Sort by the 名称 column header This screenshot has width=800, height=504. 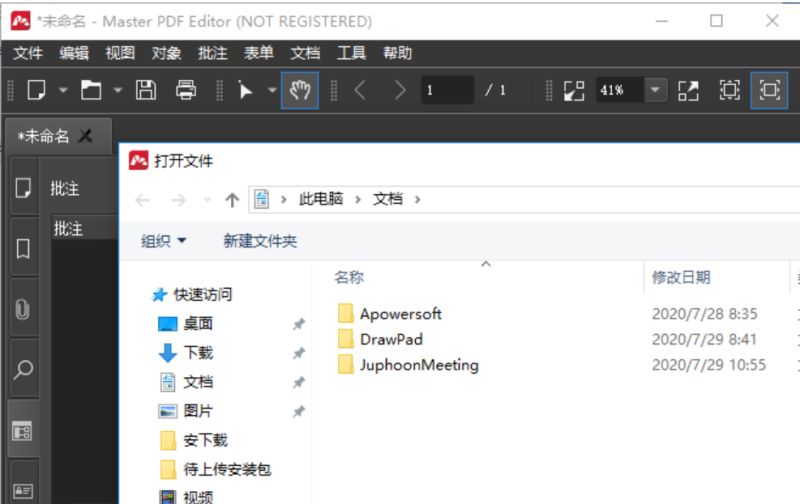coord(349,277)
